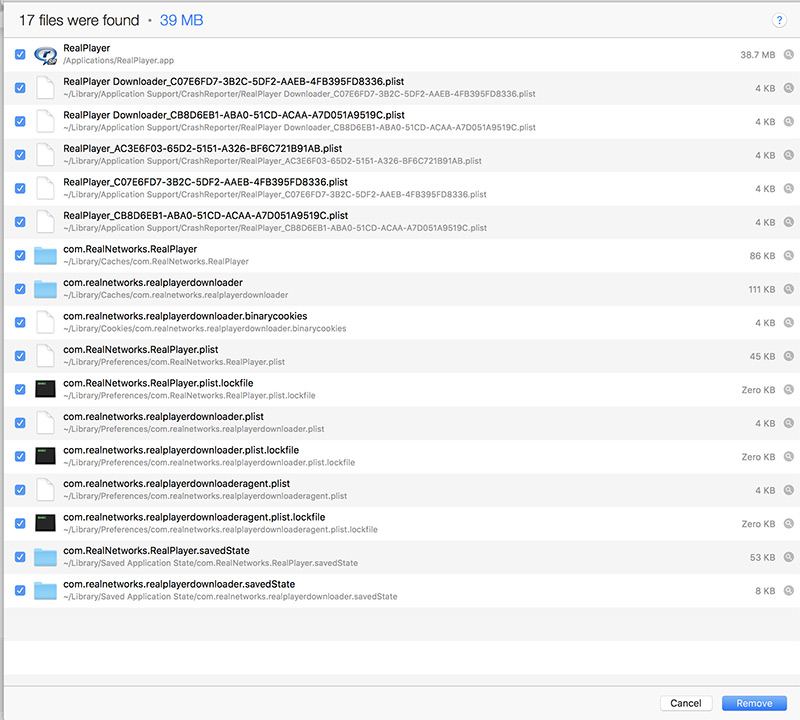The image size is (800, 720).
Task: Select RealPlayer_CB8D6EB1-ABA0-51CD-ACAA-A7D051A9519C.plist filename
Action: tap(206, 216)
